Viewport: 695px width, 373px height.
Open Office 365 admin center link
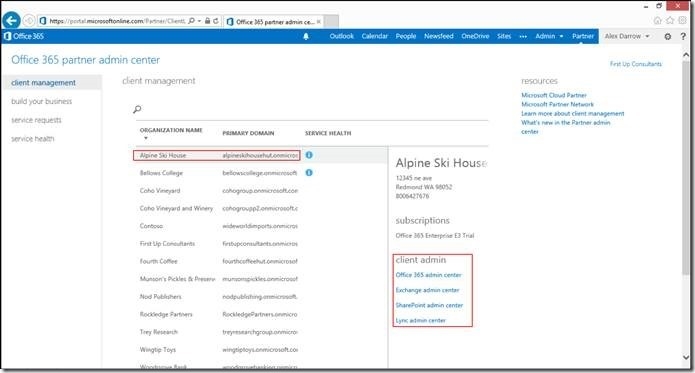coord(429,275)
